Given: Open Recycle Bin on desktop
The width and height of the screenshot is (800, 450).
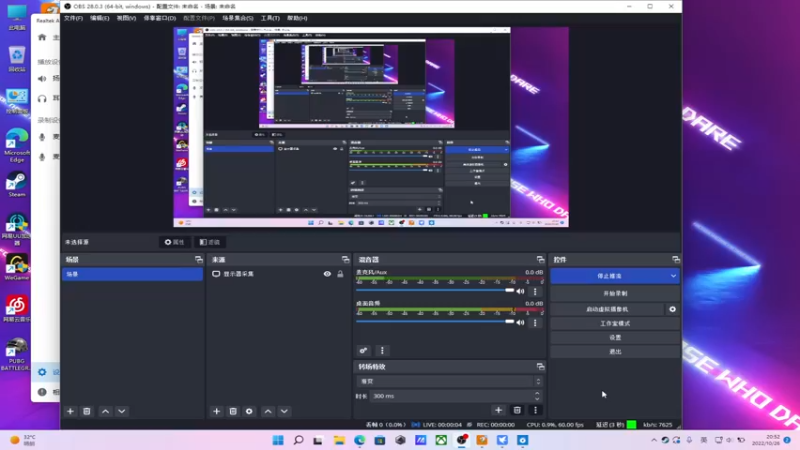Looking at the screenshot, I should pos(16,60).
